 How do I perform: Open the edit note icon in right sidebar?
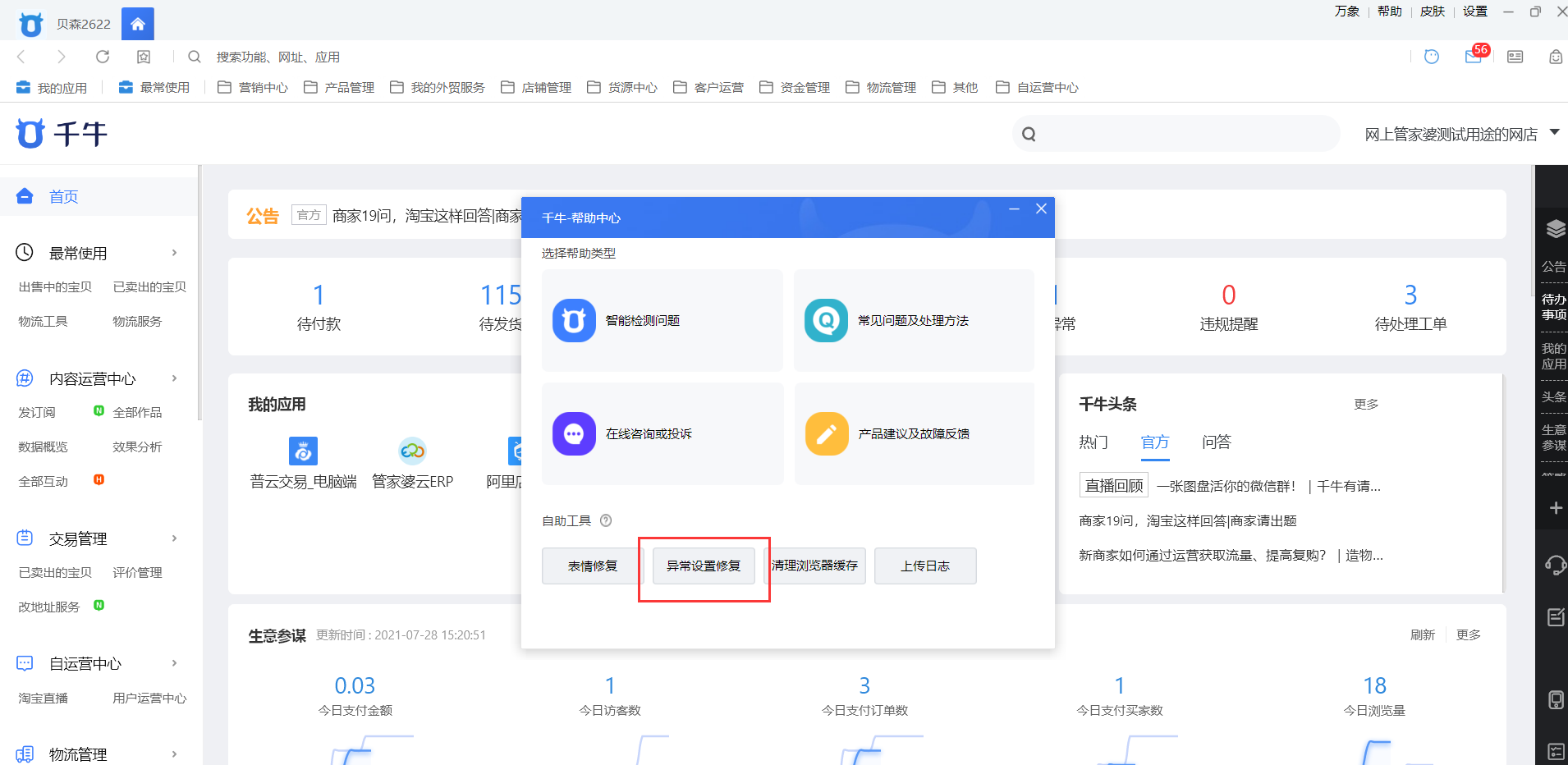(x=1555, y=617)
